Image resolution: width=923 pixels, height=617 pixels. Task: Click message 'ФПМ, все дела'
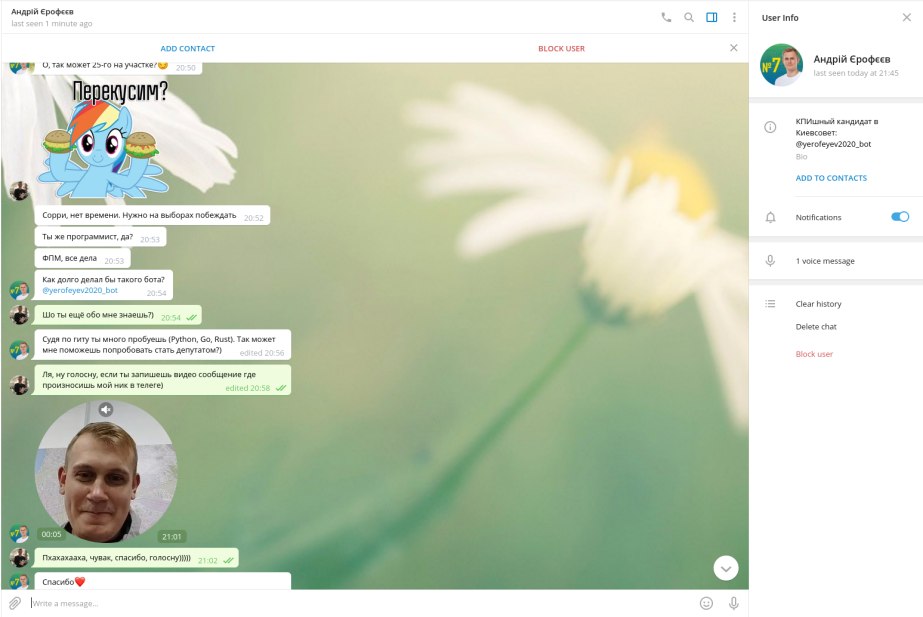tap(82, 258)
